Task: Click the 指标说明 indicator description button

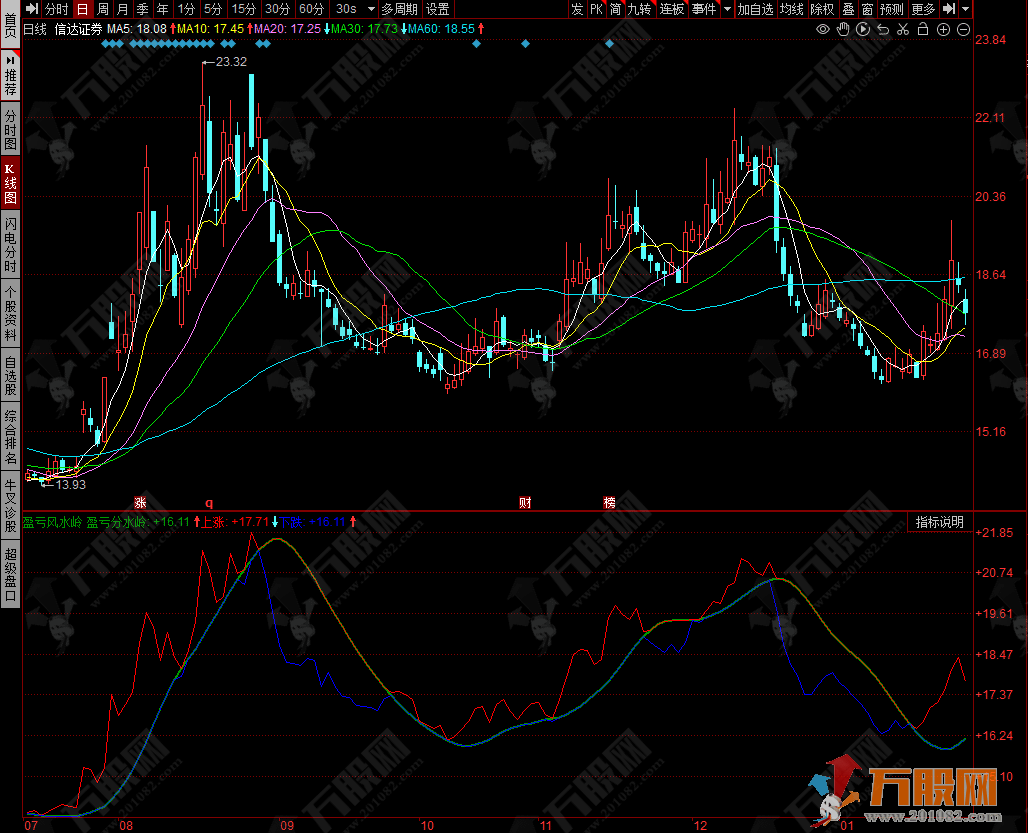Action: click(939, 522)
